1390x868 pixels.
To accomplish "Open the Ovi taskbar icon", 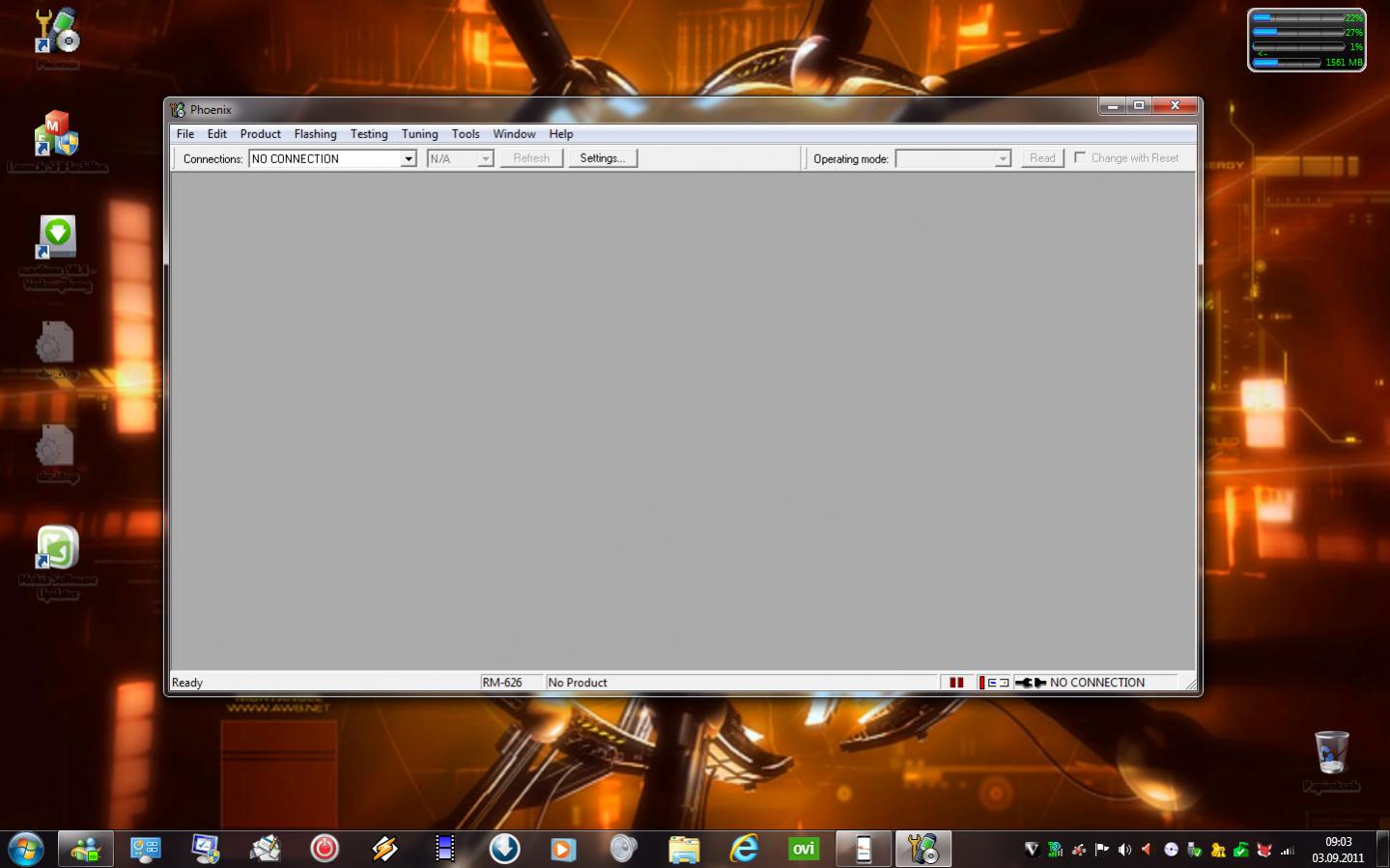I will click(x=804, y=850).
